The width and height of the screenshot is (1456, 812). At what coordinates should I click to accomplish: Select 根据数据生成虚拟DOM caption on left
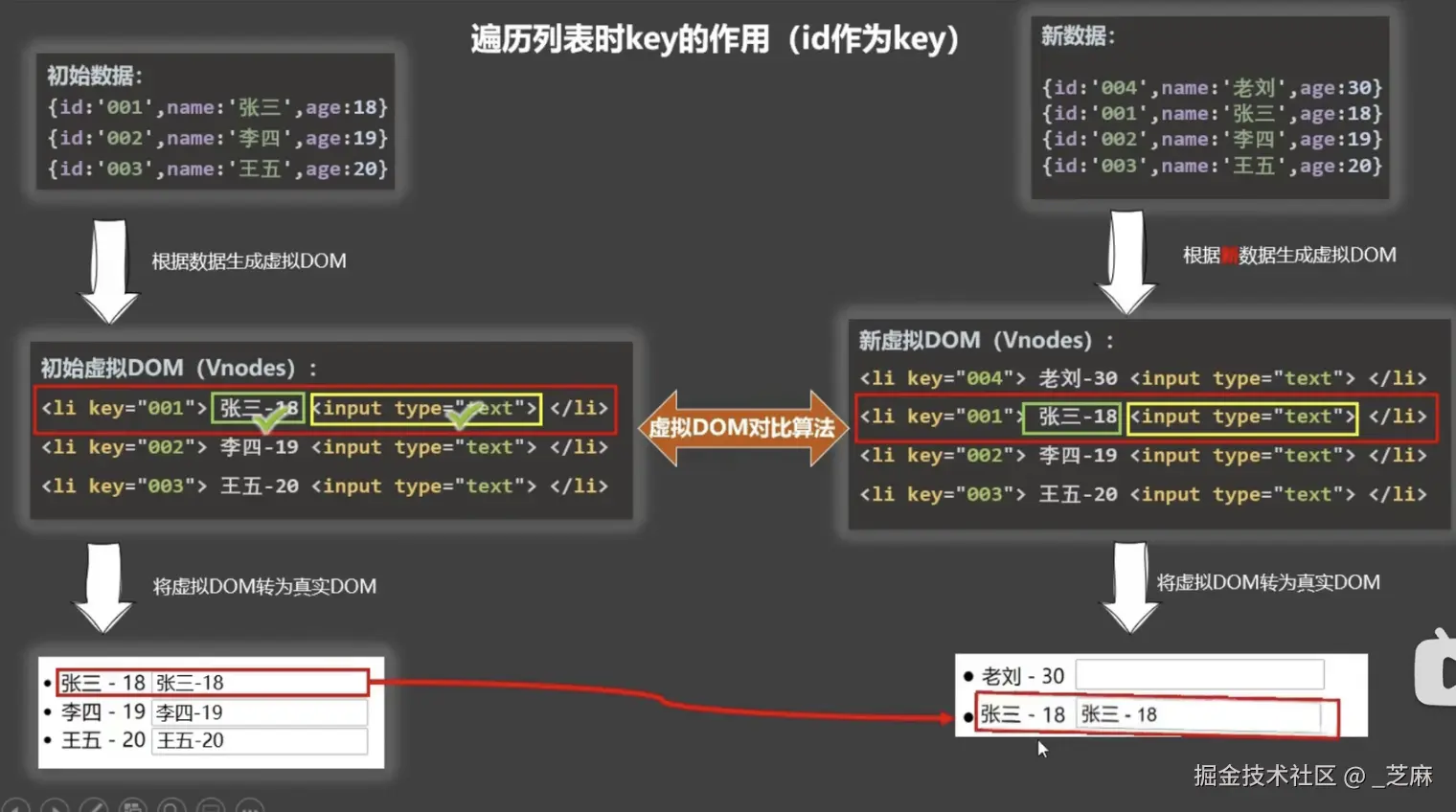pyautogui.click(x=249, y=261)
